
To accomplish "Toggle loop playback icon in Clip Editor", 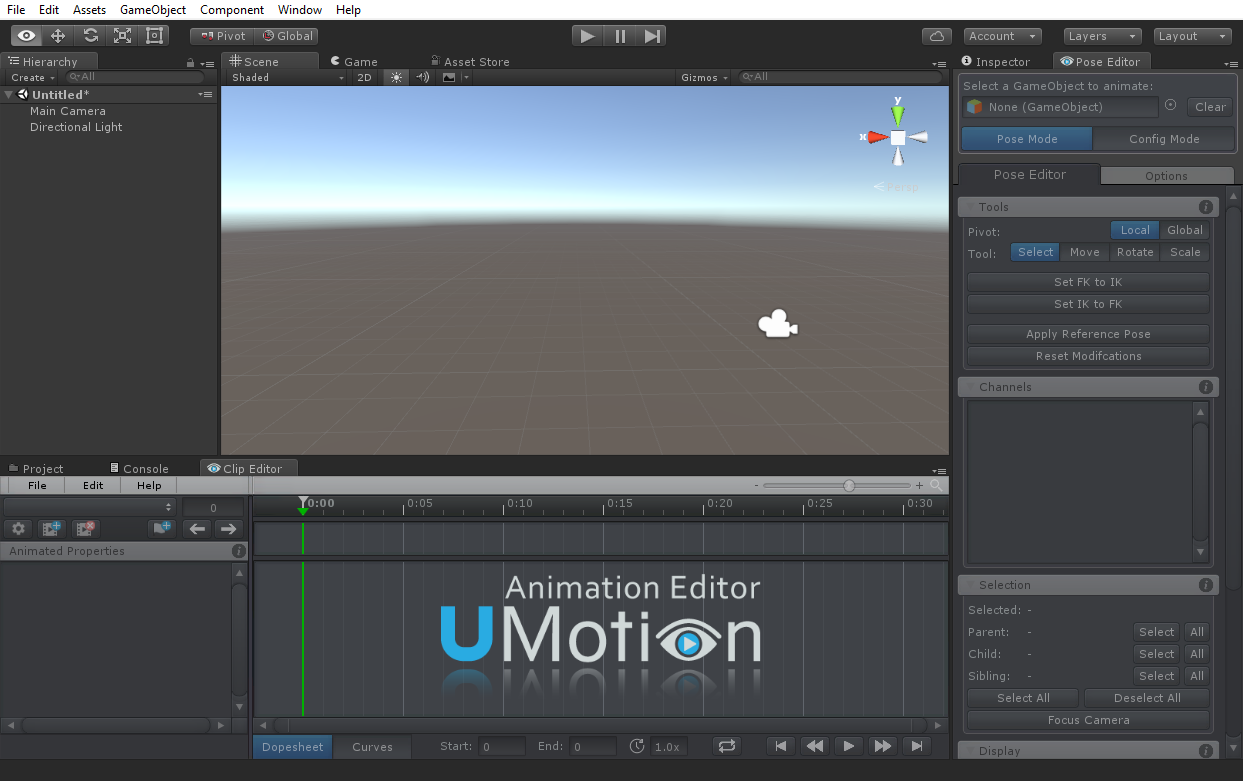I will click(726, 746).
